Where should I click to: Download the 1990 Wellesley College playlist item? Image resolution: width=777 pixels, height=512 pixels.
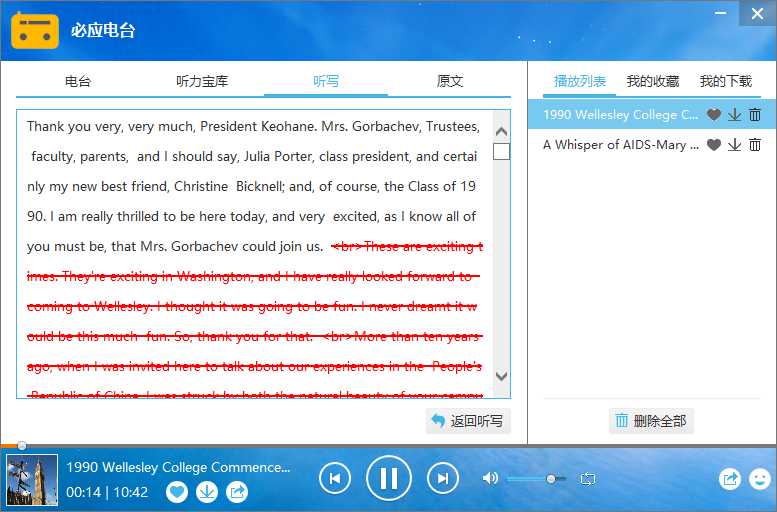[x=734, y=115]
